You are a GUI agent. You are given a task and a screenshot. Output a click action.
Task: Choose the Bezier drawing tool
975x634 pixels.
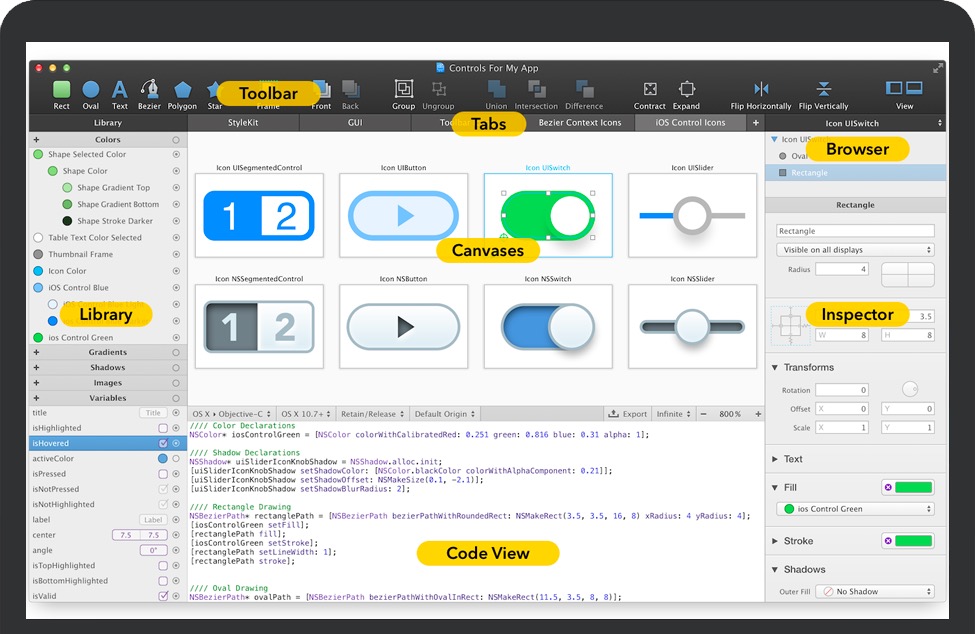click(149, 91)
